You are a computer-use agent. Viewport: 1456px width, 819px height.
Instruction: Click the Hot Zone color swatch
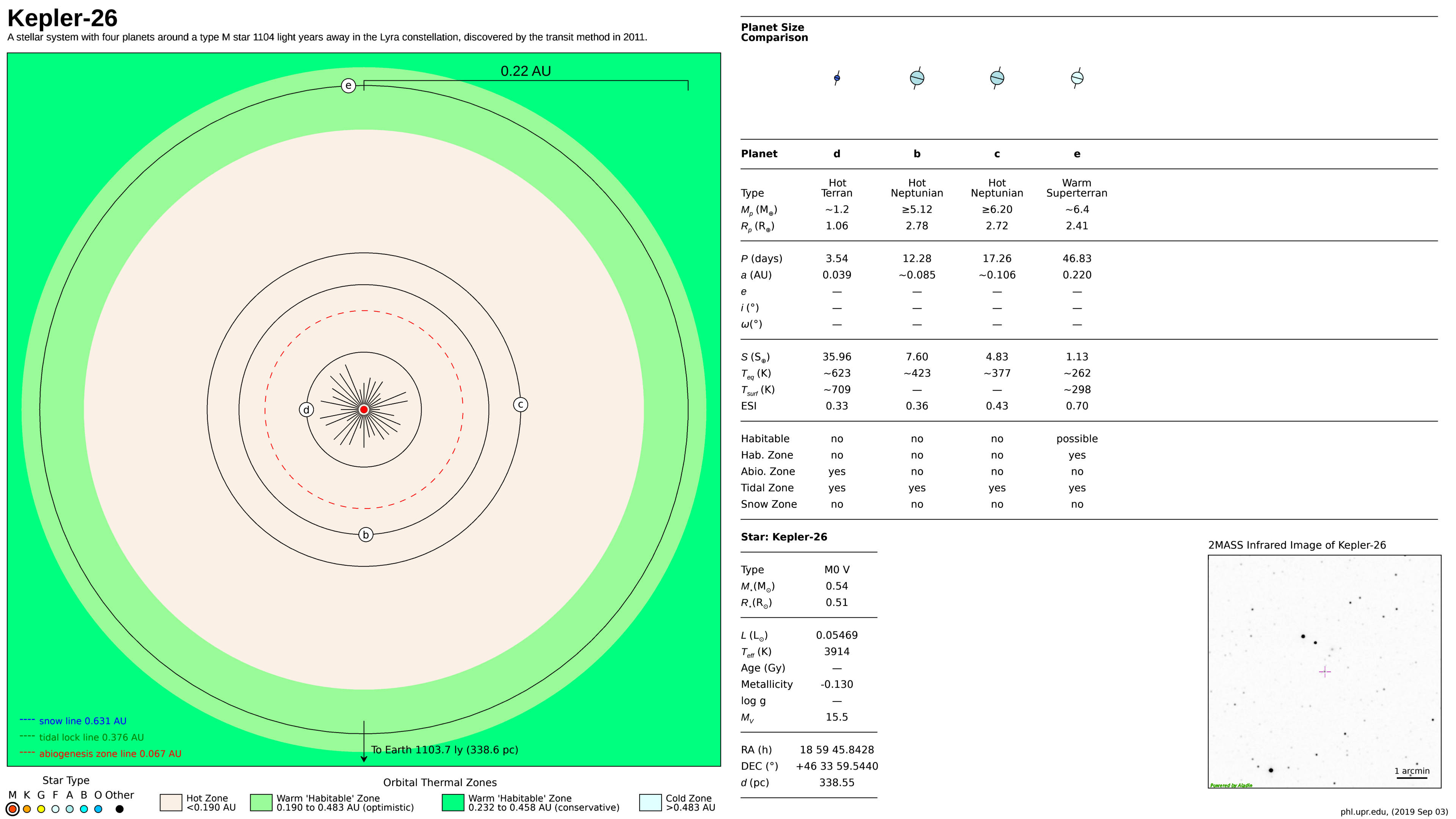pos(171,803)
